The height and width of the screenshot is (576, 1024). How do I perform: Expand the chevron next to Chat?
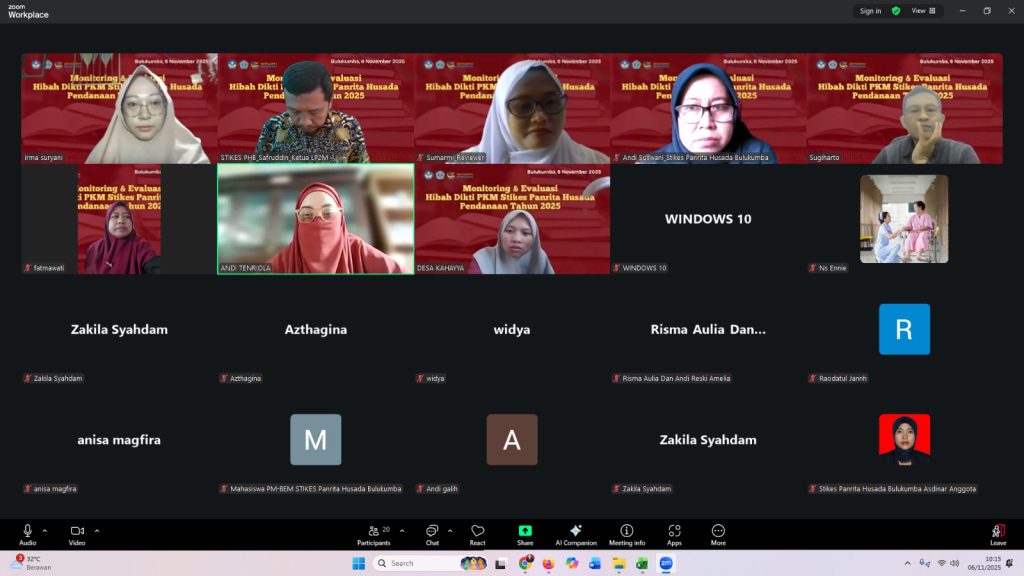pos(450,530)
